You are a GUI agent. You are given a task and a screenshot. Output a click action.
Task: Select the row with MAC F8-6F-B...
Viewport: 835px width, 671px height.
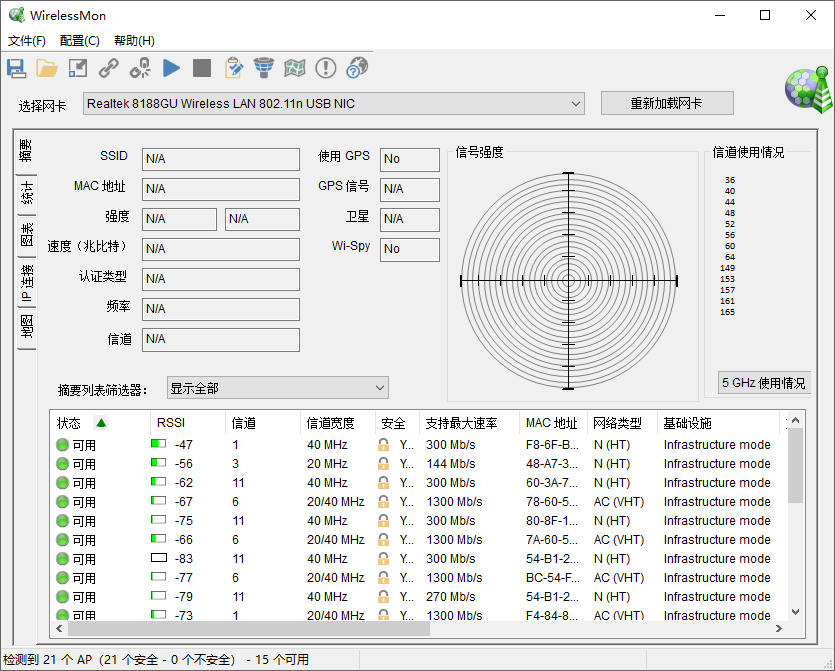pyautogui.click(x=419, y=445)
